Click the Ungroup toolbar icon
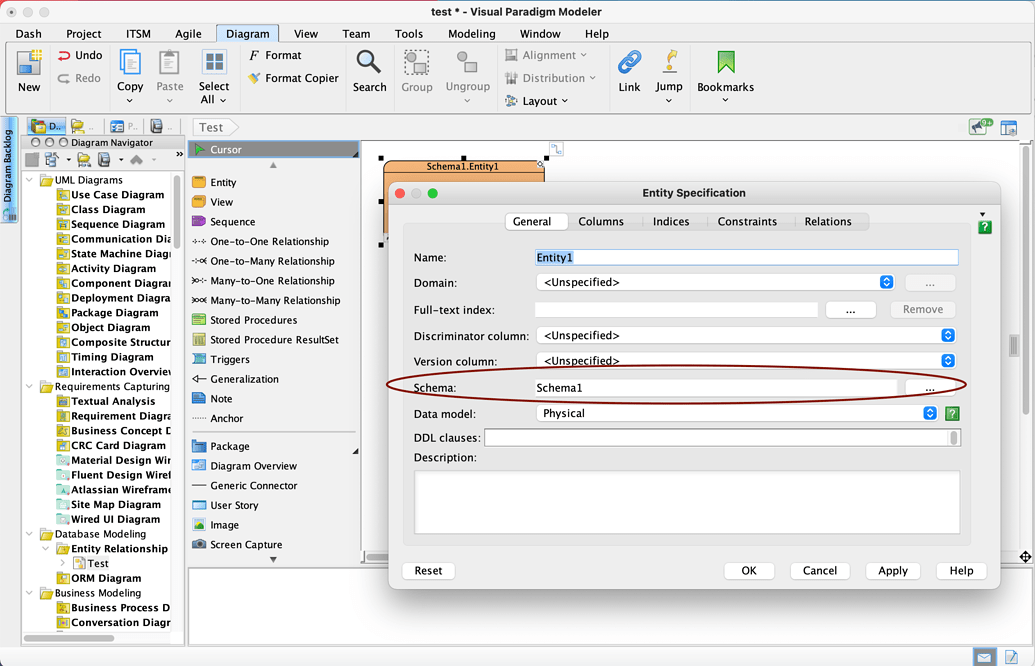The width and height of the screenshot is (1035, 666). 467,68
